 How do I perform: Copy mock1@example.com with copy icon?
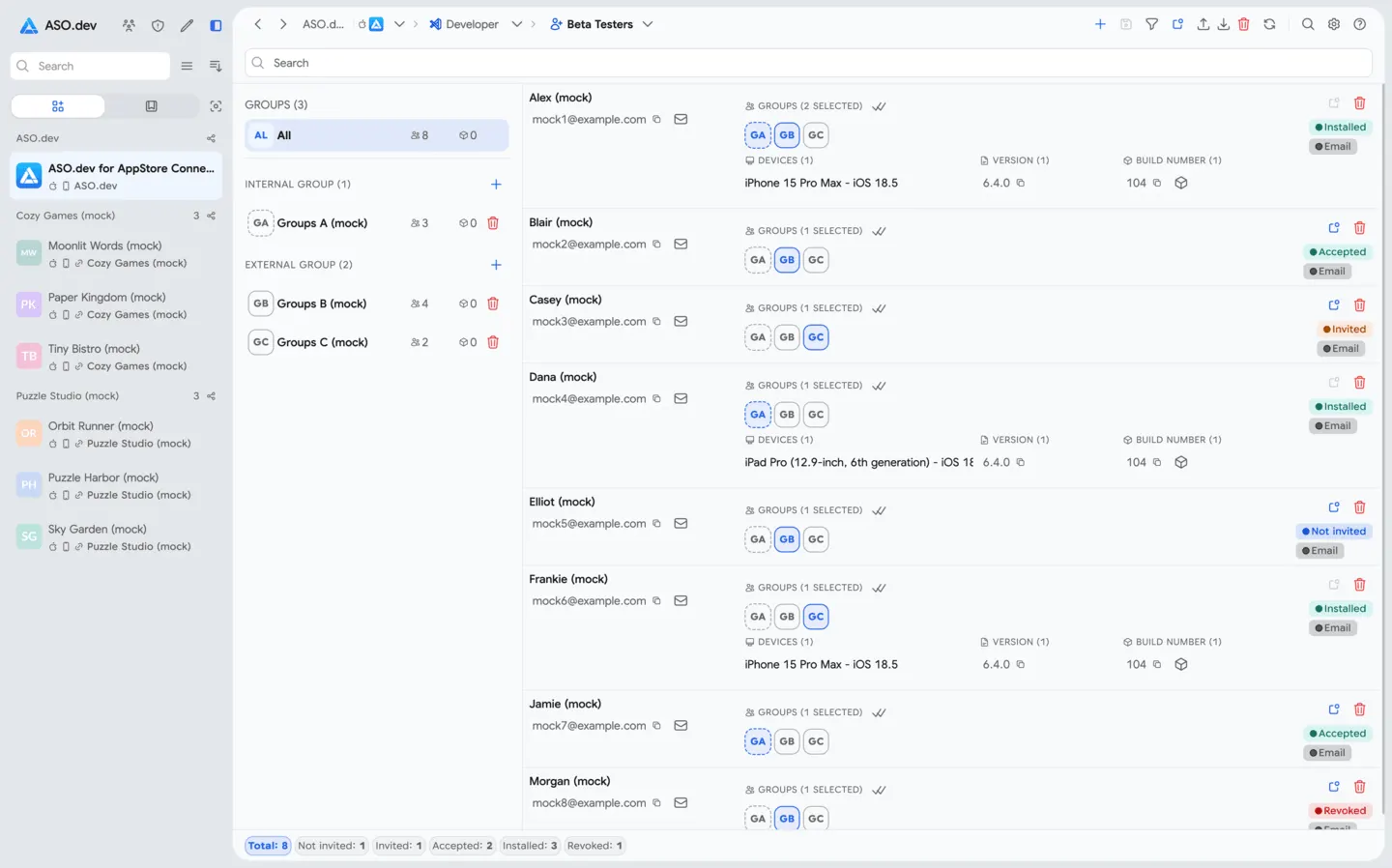pyautogui.click(x=656, y=120)
